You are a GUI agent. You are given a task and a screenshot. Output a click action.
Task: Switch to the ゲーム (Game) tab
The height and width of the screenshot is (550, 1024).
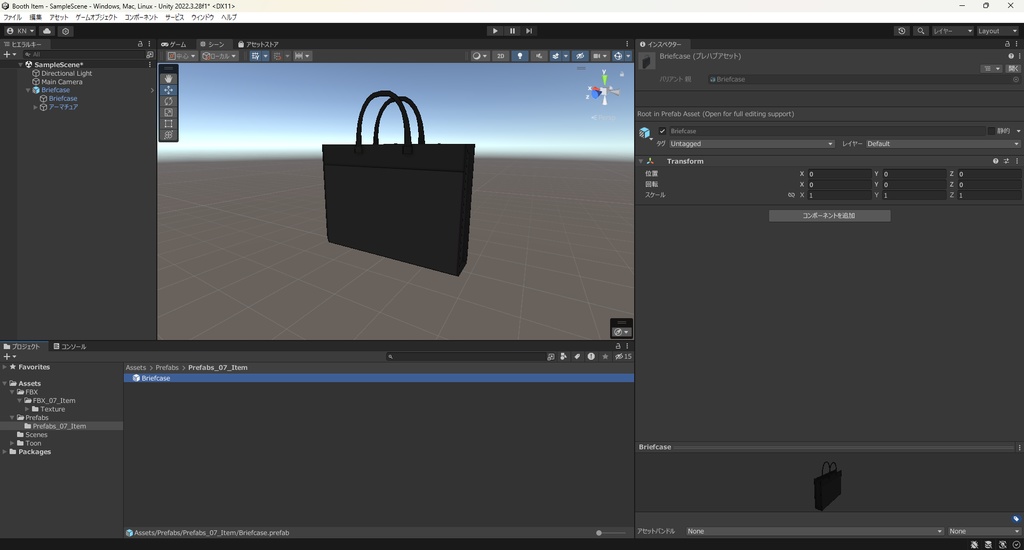(174, 44)
